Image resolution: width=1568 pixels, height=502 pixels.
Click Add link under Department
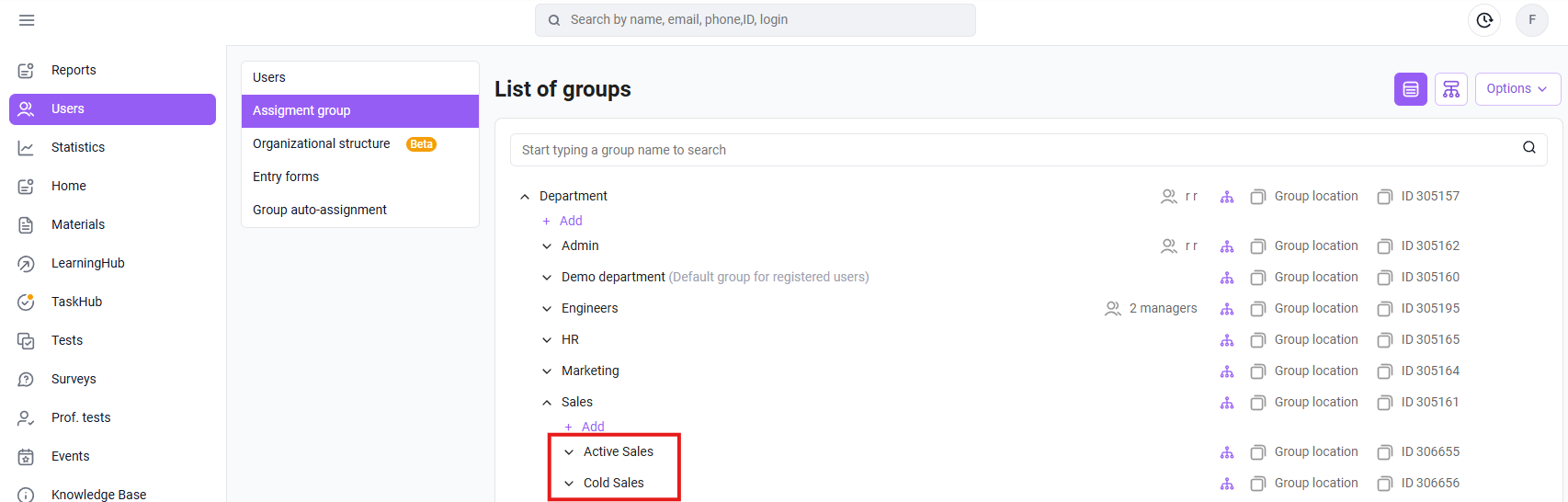pos(562,221)
